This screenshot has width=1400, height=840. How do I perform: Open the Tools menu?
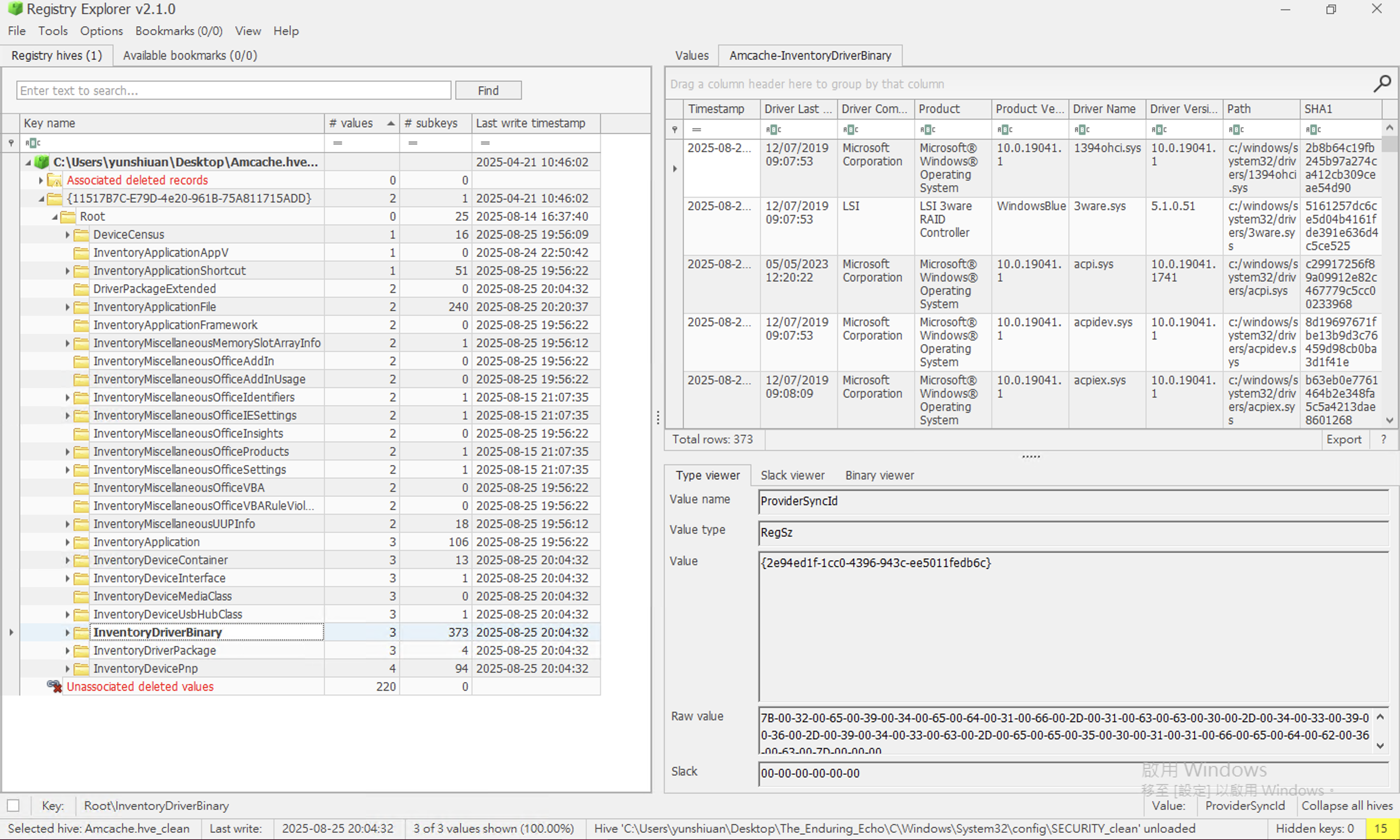tap(53, 30)
